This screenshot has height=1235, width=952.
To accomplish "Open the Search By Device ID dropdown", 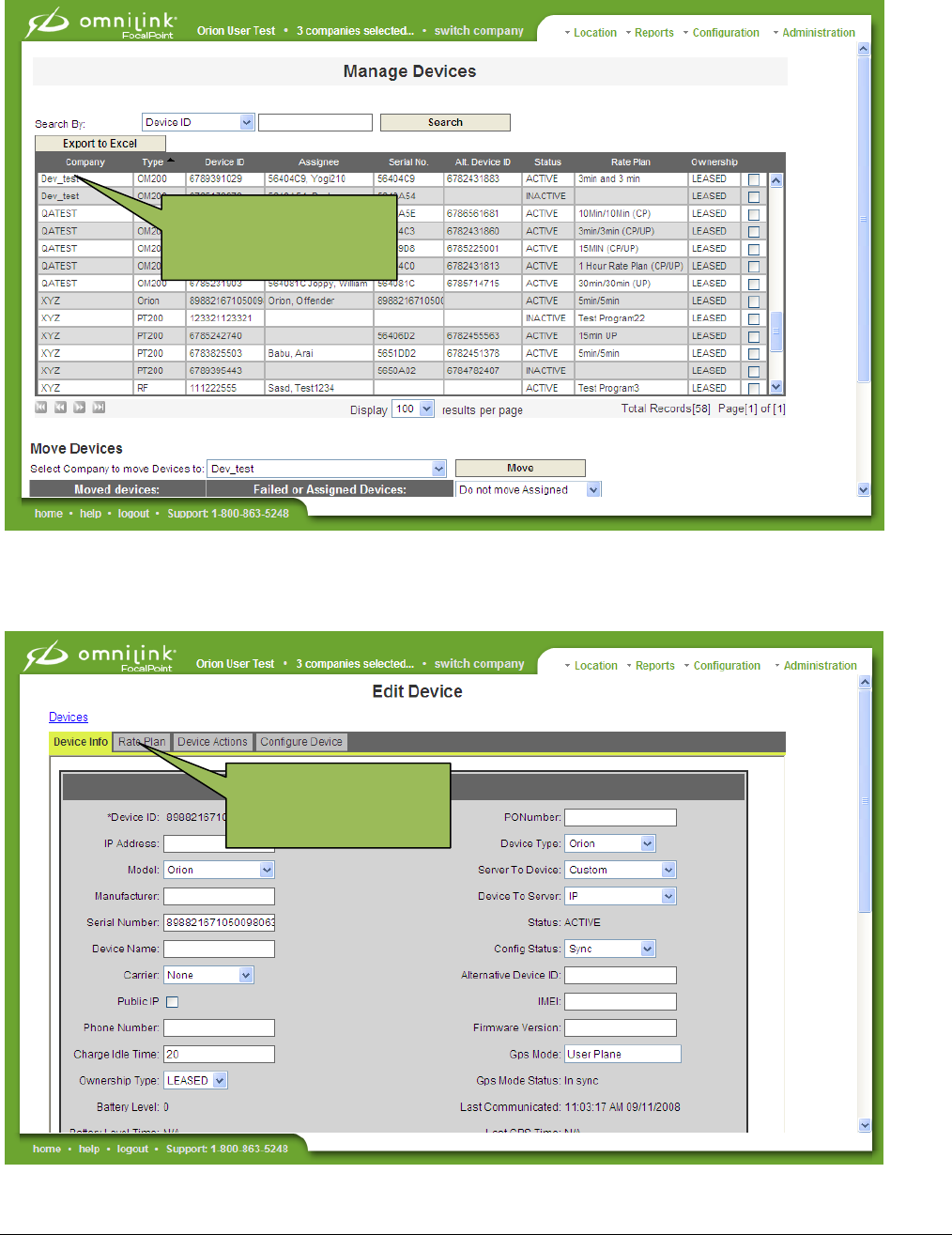I will pos(198,122).
